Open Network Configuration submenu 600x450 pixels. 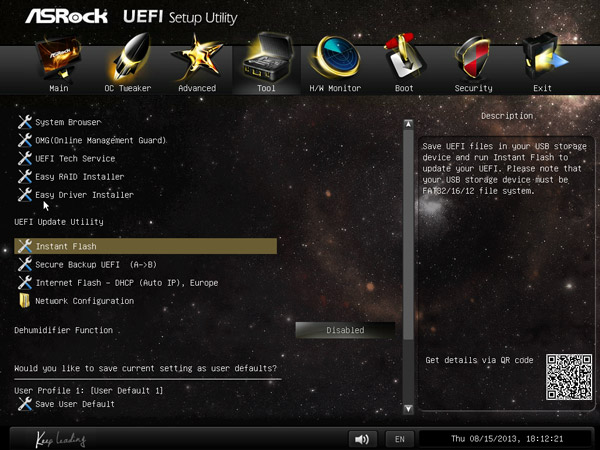(x=85, y=301)
